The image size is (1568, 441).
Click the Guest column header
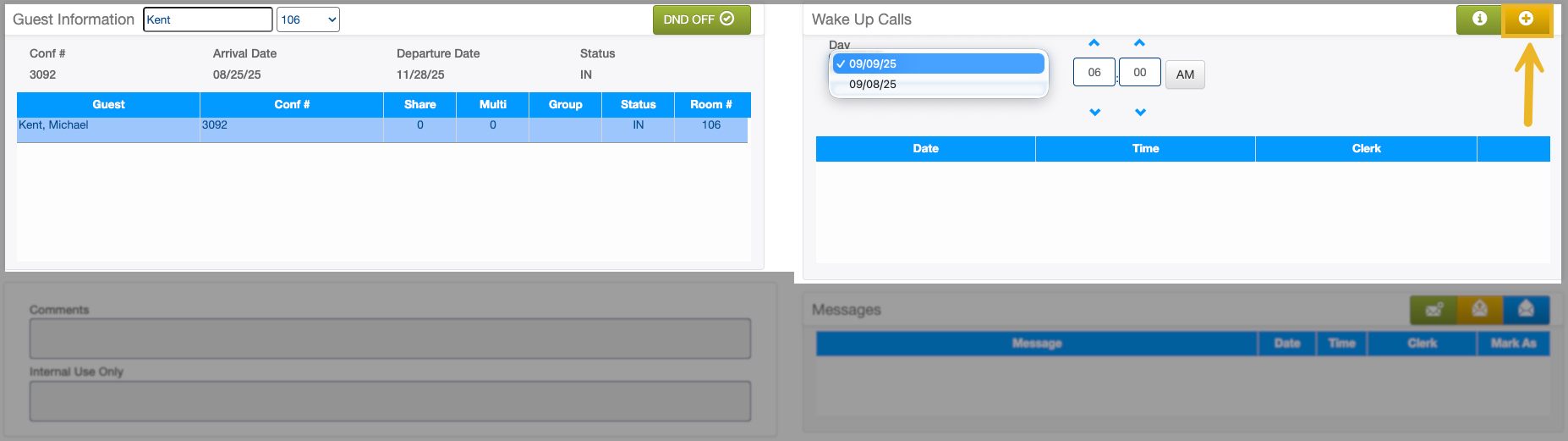tap(108, 105)
